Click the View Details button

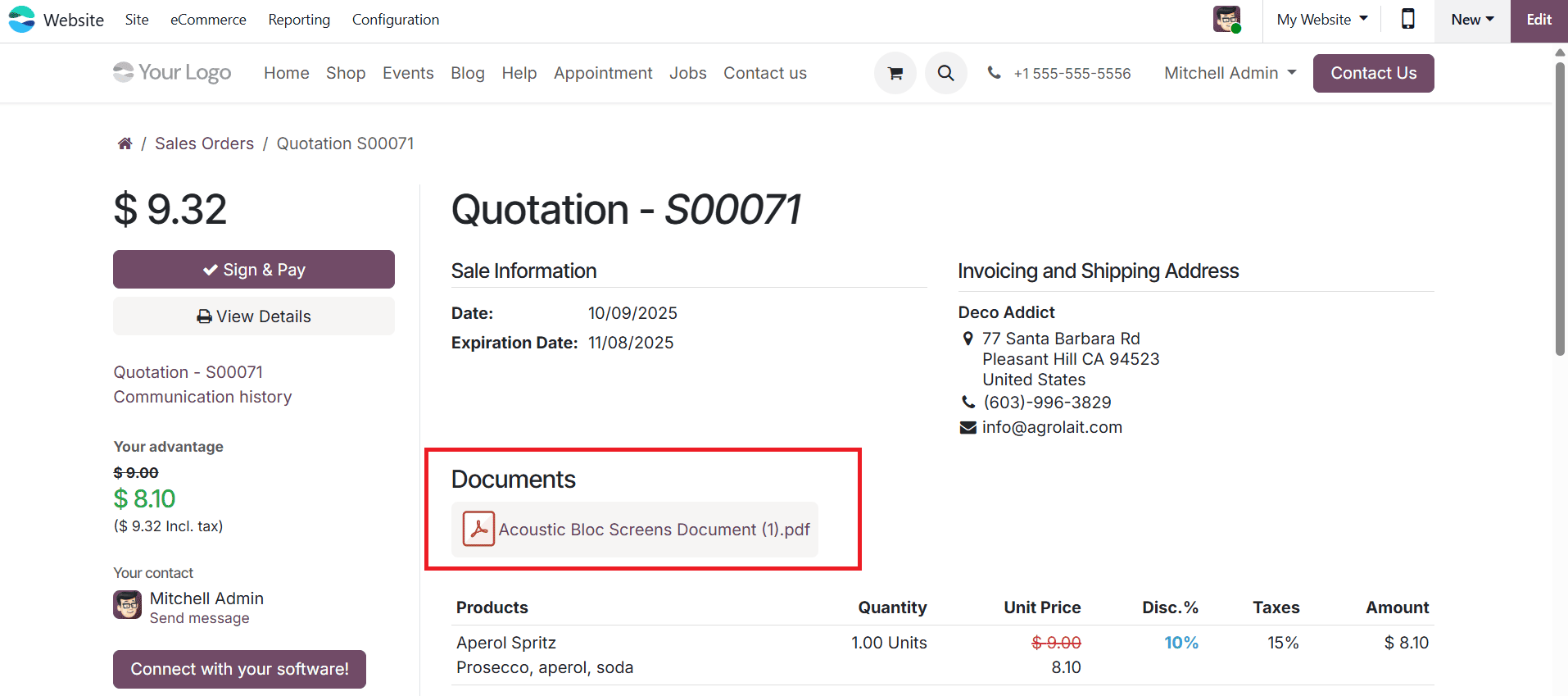(254, 316)
